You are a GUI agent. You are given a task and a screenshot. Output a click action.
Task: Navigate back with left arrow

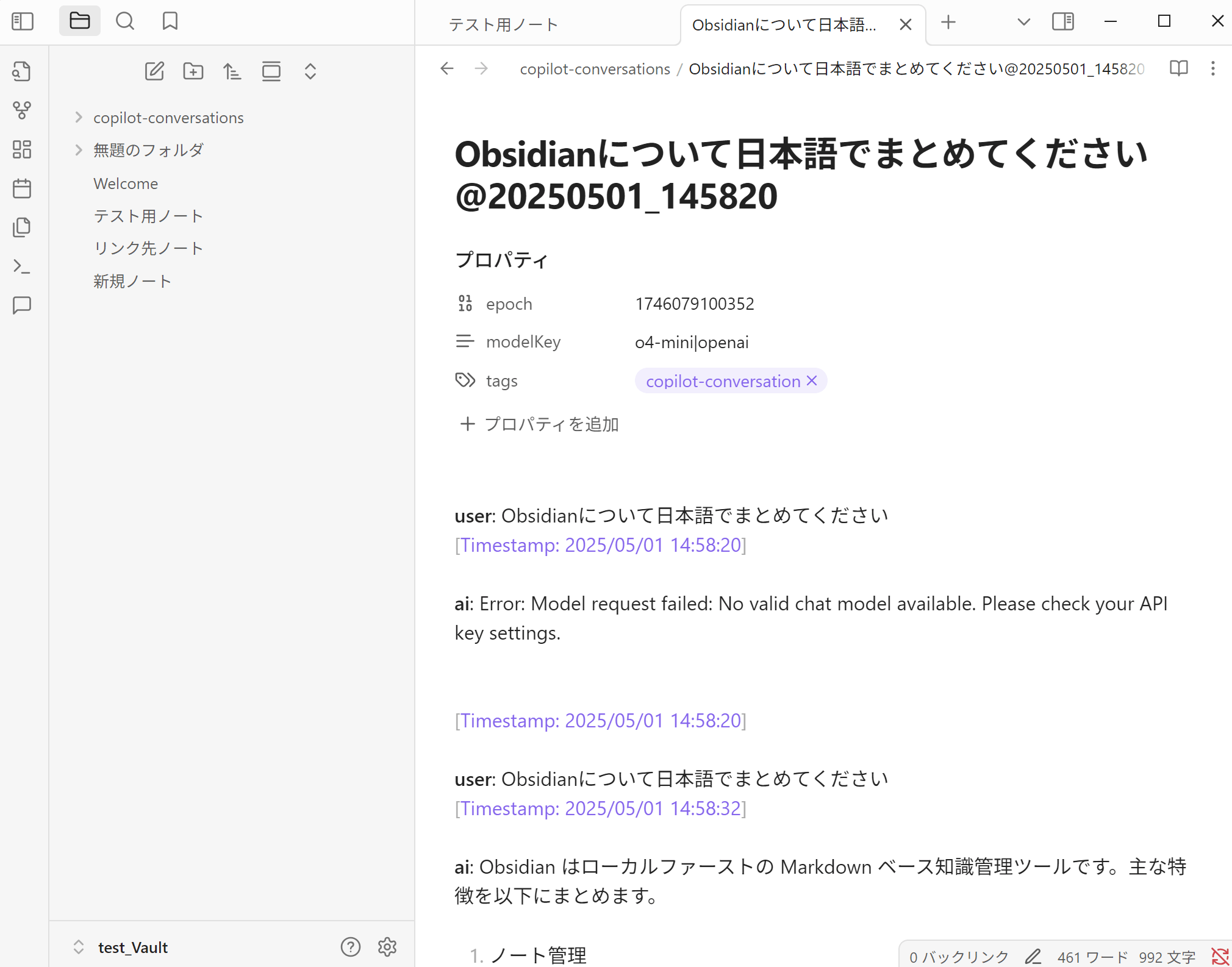(x=447, y=68)
